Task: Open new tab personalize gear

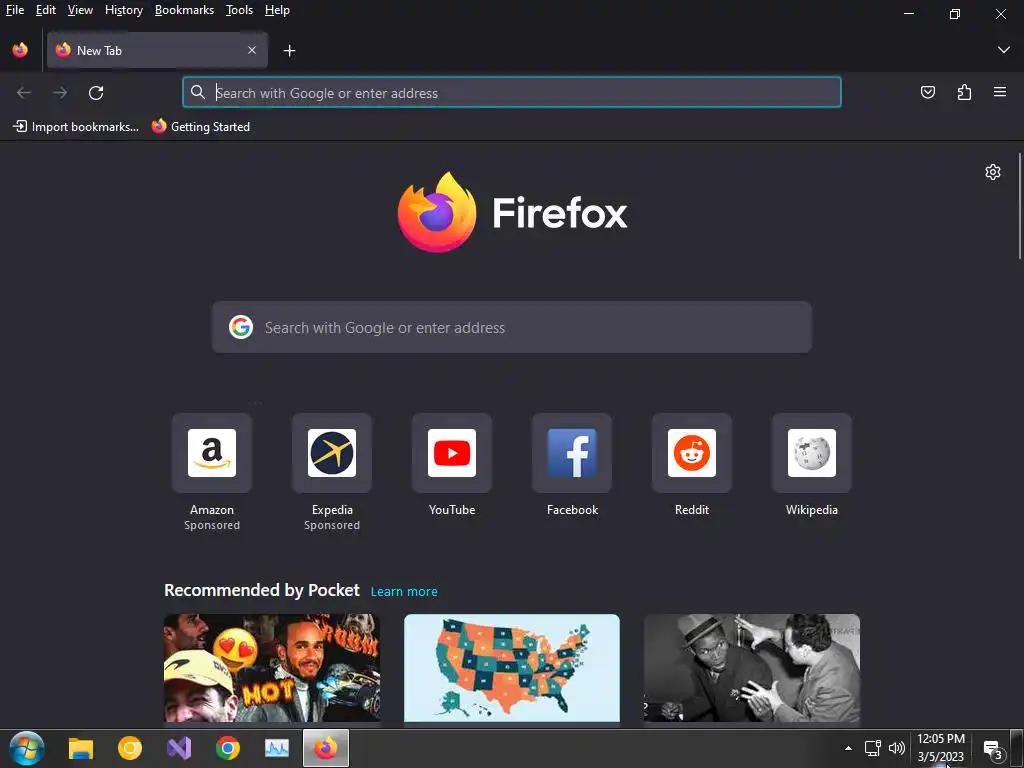Action: [x=993, y=172]
